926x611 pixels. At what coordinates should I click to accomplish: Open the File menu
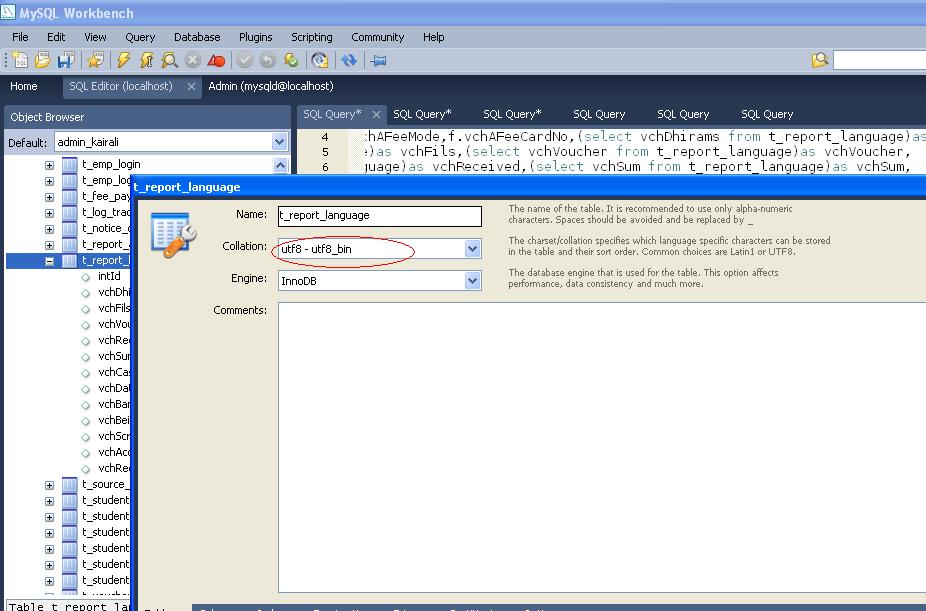20,37
